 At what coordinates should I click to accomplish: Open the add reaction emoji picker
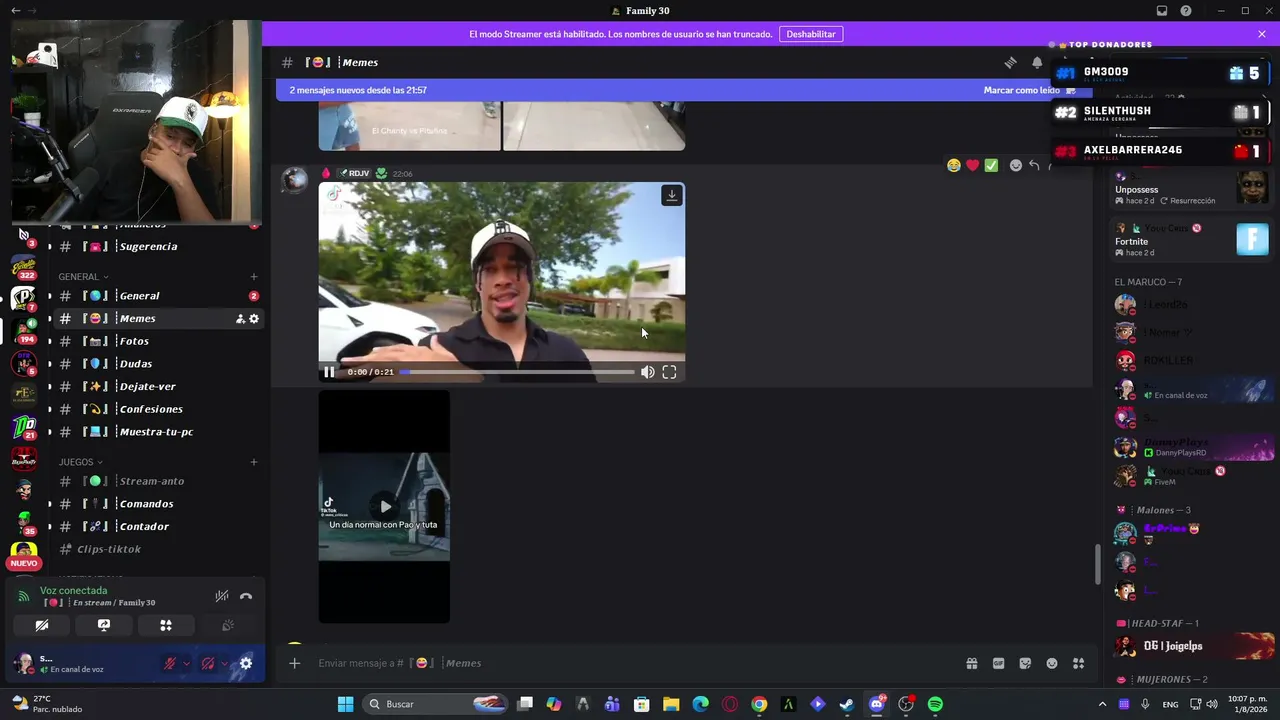(1016, 165)
